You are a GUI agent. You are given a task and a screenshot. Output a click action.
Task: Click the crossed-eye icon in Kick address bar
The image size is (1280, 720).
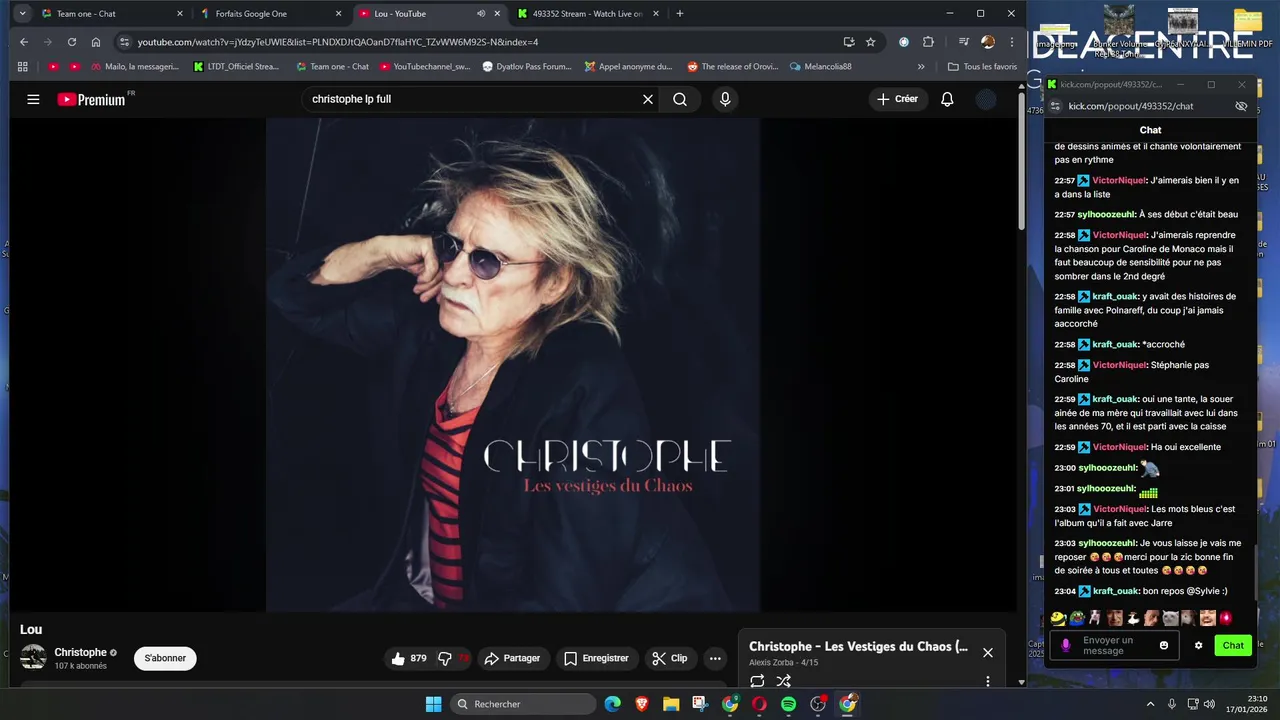pyautogui.click(x=1241, y=106)
